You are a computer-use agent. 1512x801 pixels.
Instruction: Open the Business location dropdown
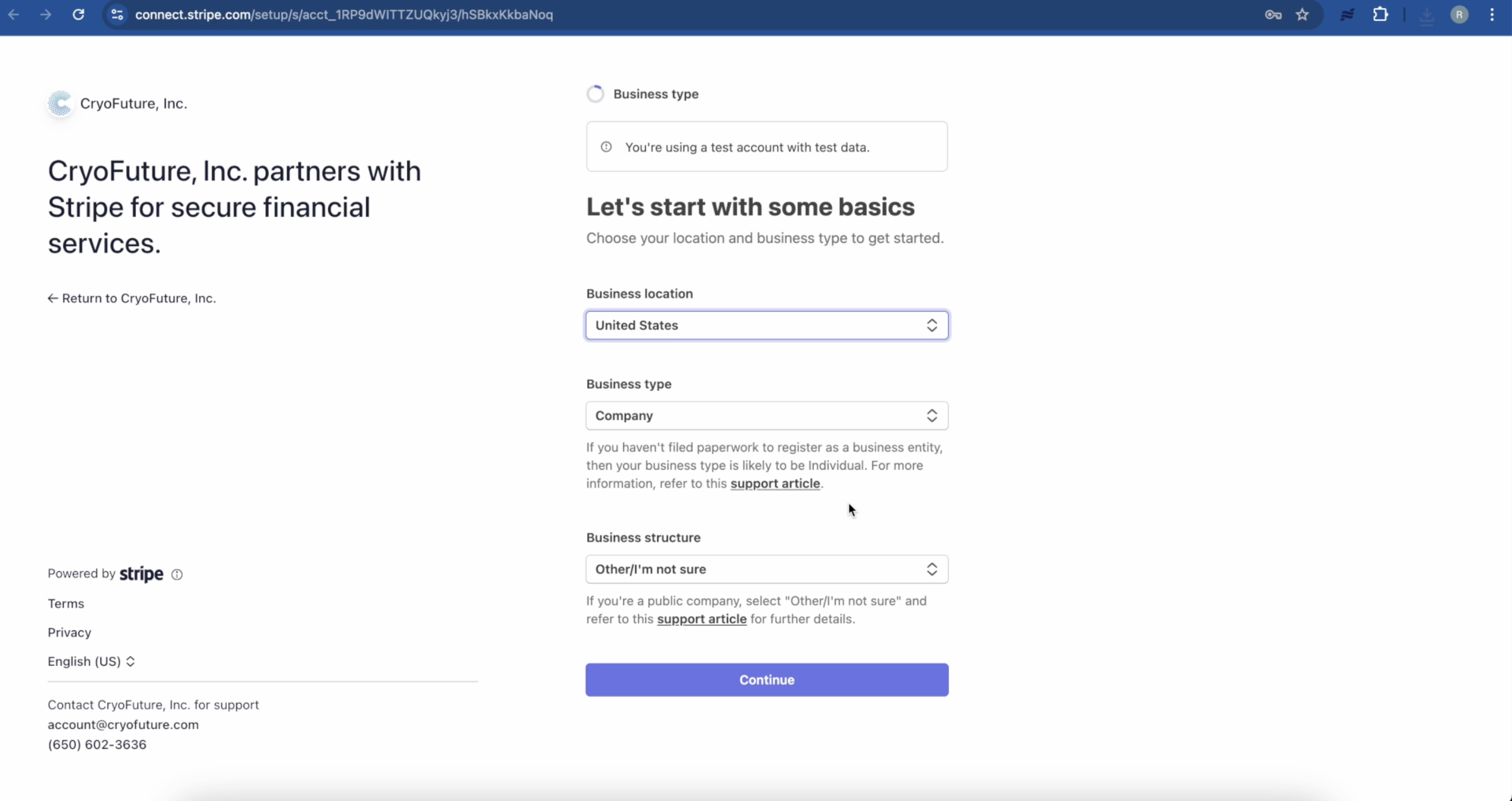(x=767, y=325)
